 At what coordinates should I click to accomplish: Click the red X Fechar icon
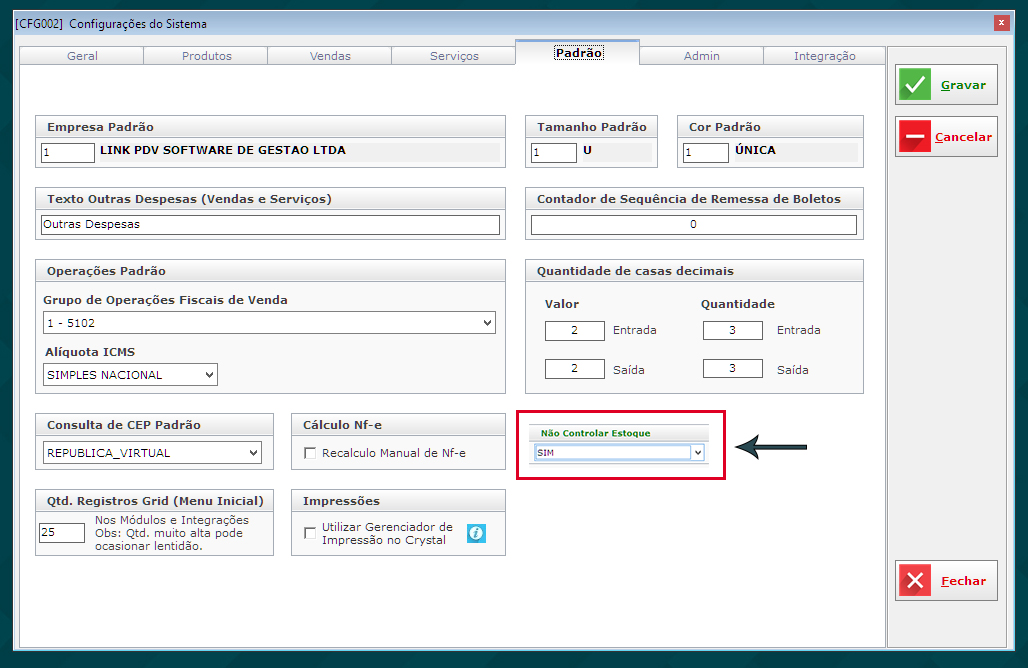[x=915, y=581]
